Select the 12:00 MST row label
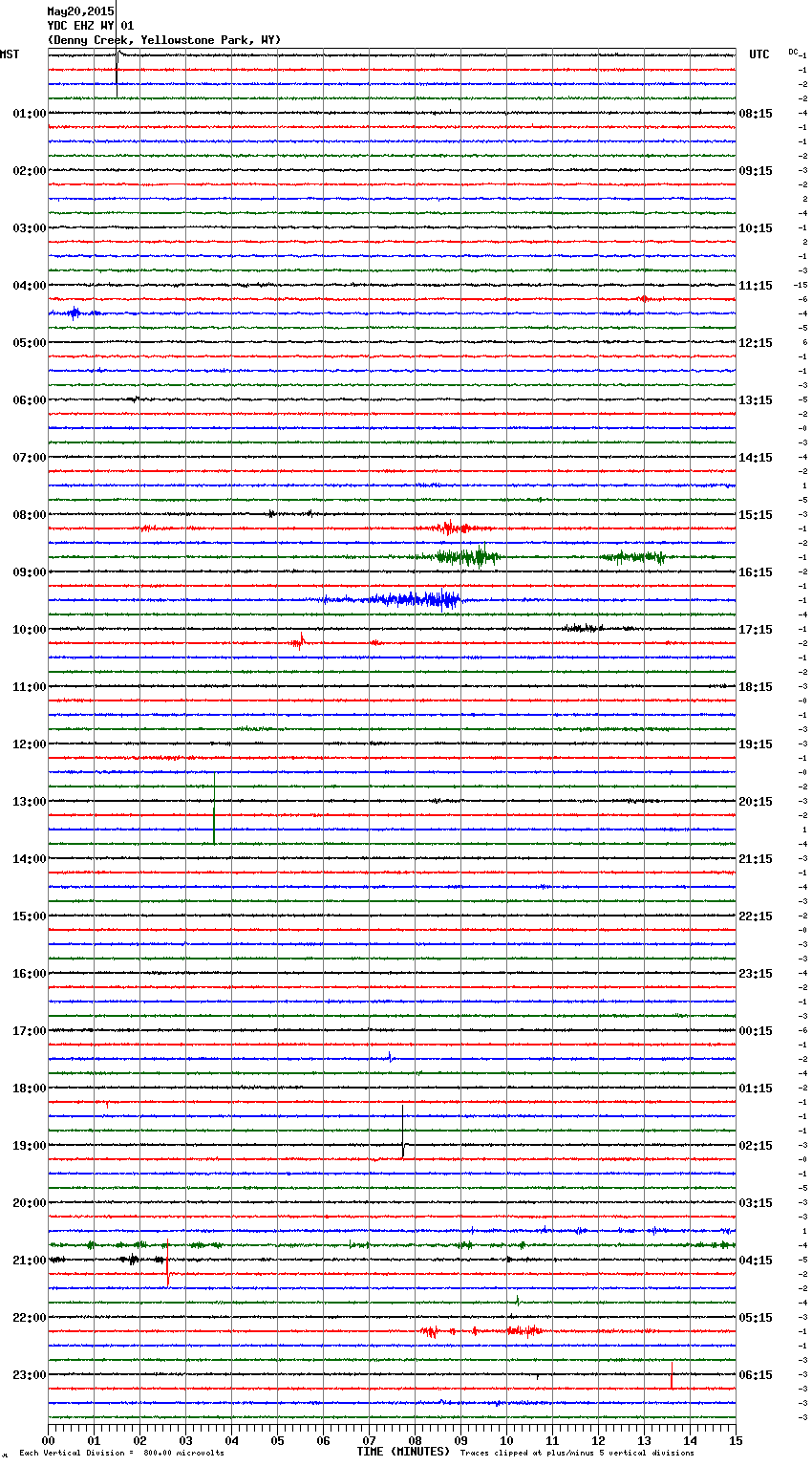Viewport: 812px width, 1466px height. pos(30,744)
